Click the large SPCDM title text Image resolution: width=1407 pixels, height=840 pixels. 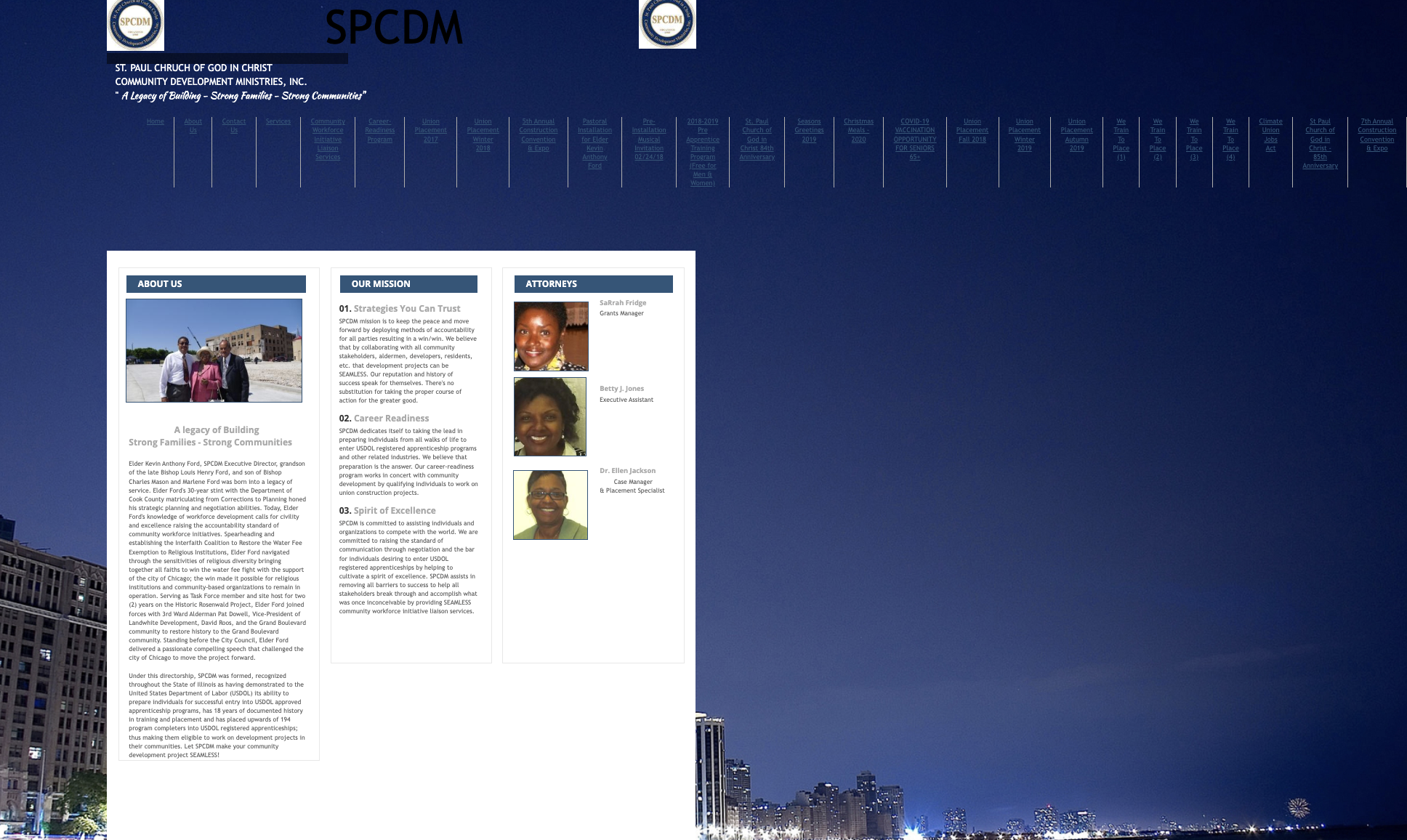(394, 28)
